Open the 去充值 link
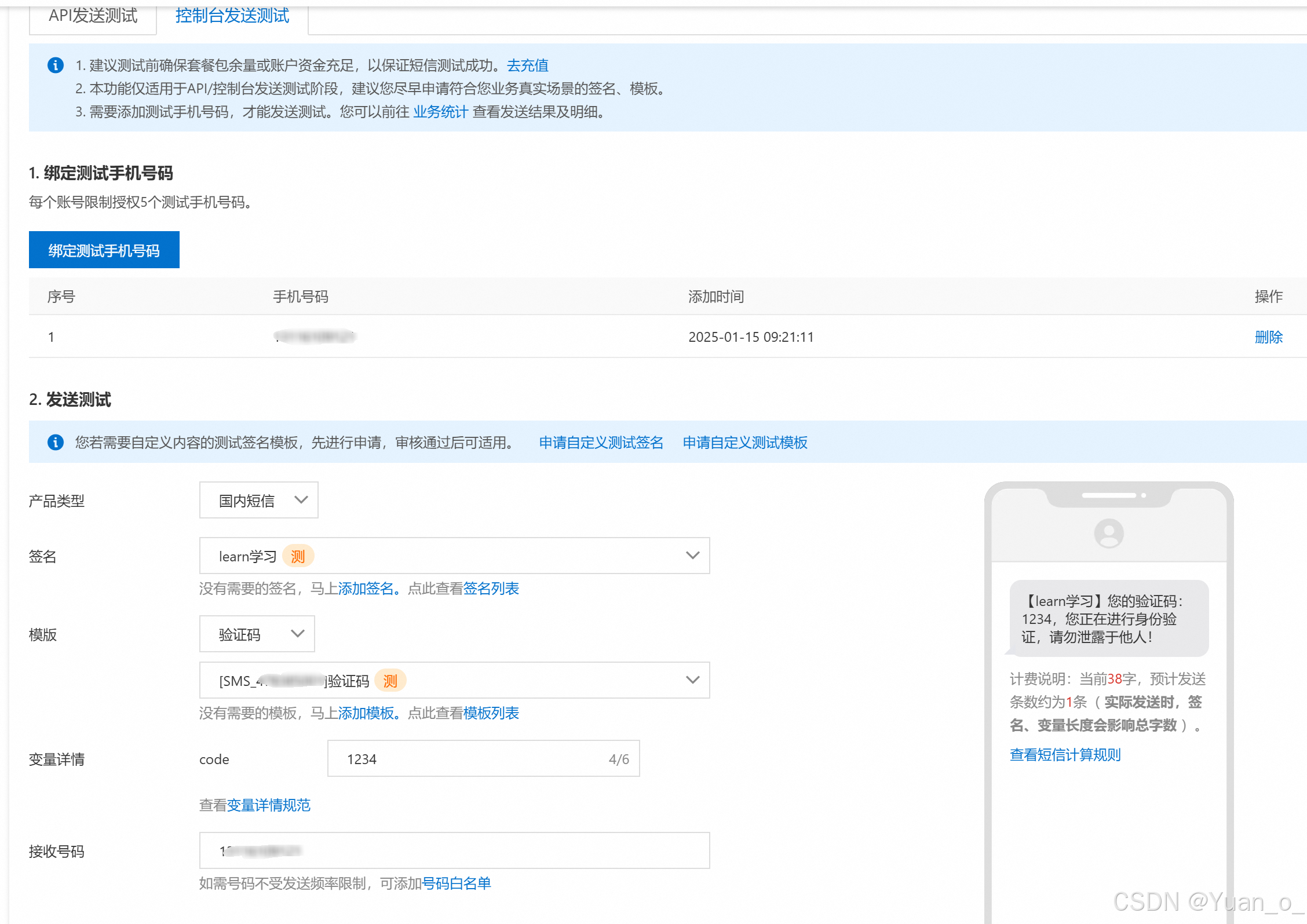This screenshot has width=1307, height=924. 527,65
